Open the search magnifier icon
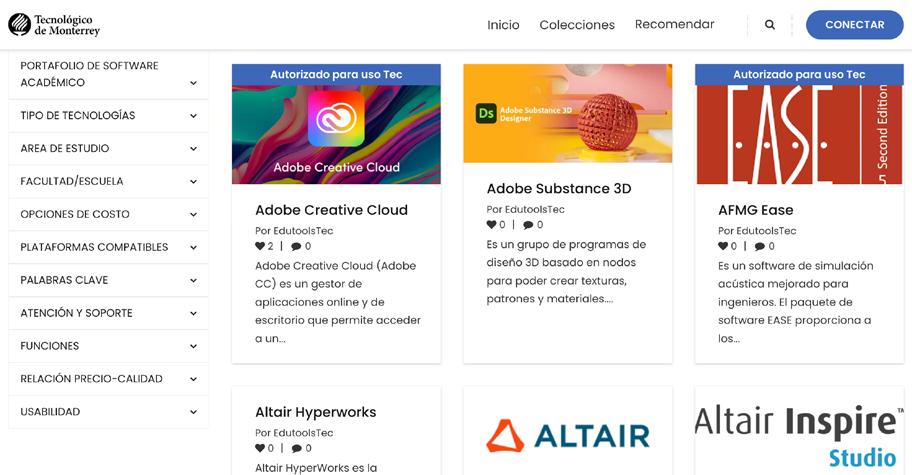This screenshot has width=912, height=475. click(x=770, y=24)
